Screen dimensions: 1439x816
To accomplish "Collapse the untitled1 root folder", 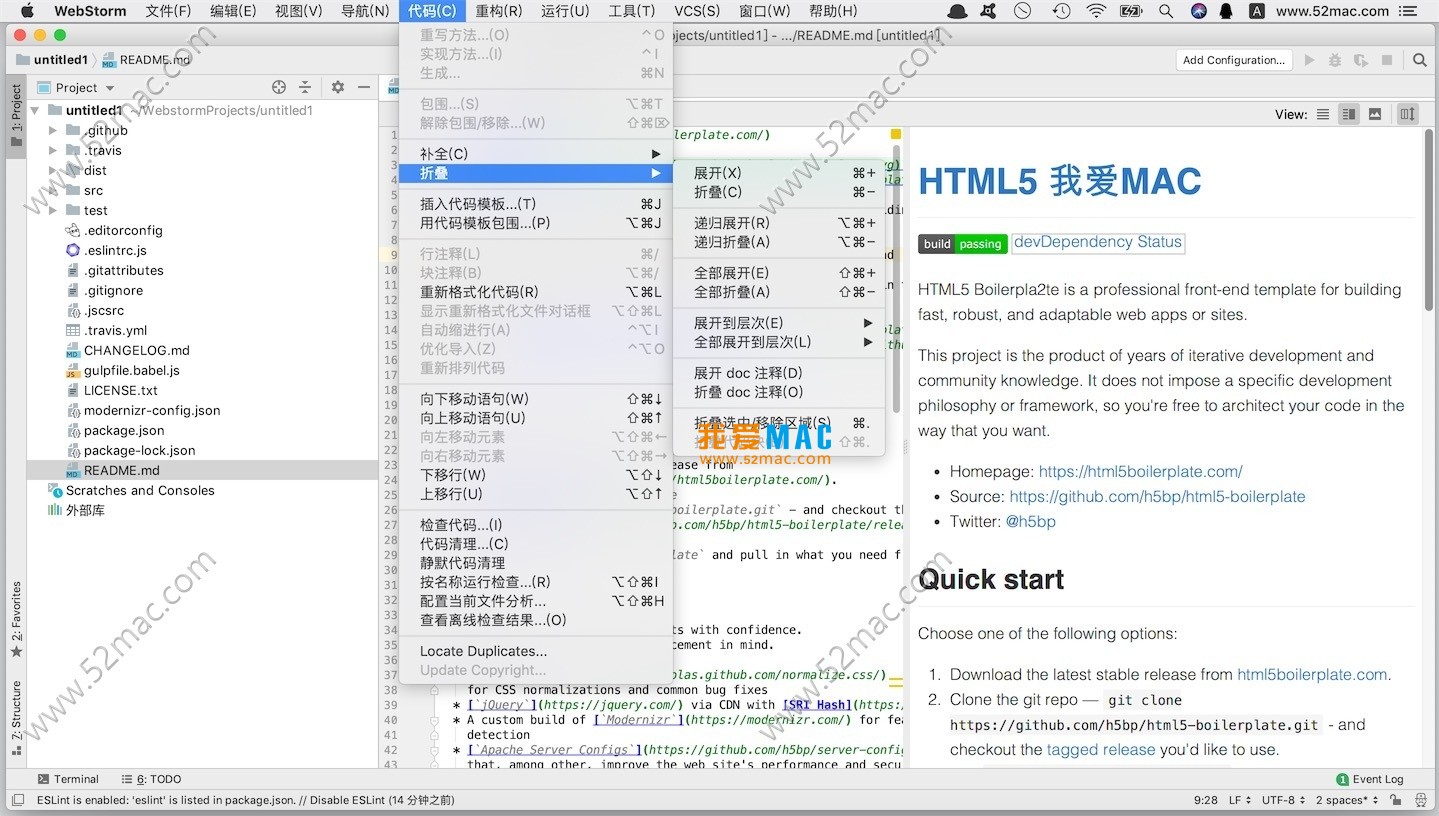I will click(x=36, y=110).
